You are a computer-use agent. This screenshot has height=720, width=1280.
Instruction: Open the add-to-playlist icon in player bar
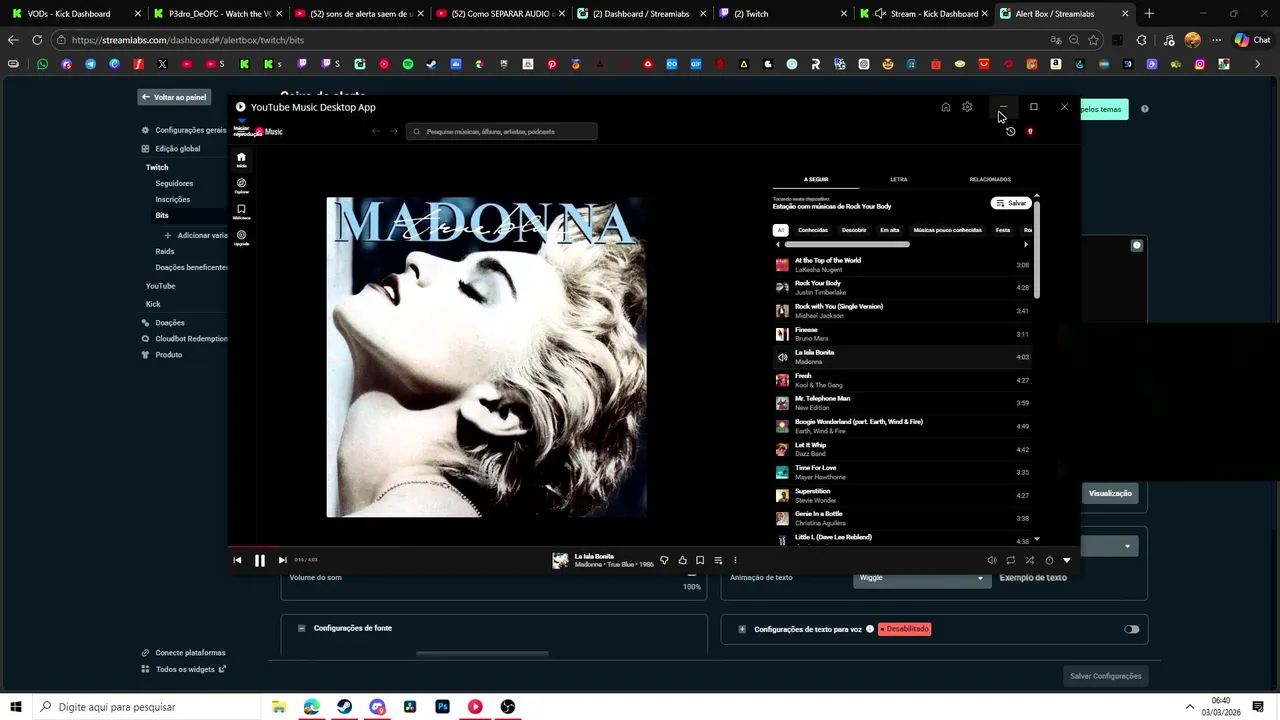(x=718, y=560)
